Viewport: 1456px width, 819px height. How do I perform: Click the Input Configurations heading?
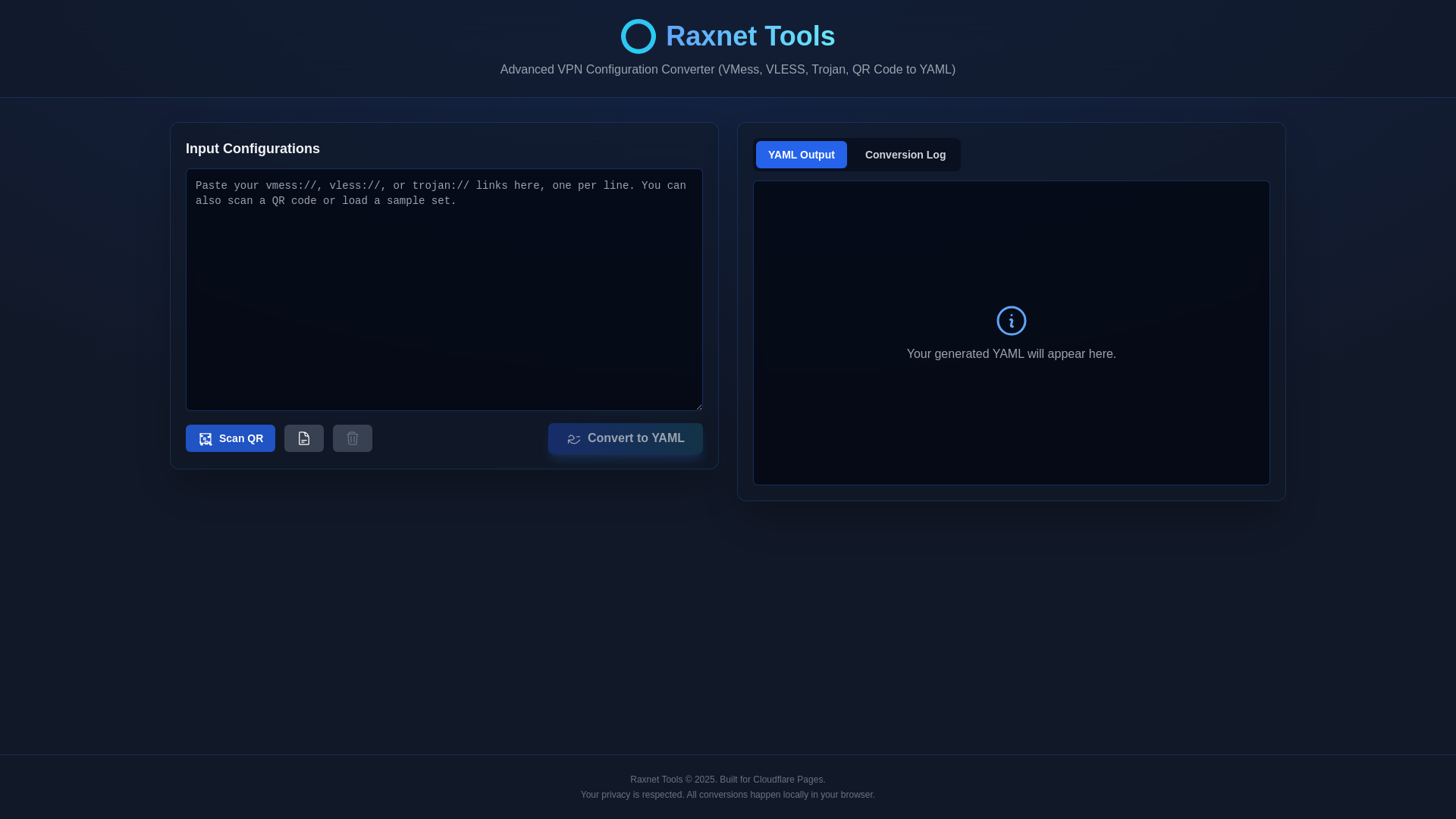253,149
